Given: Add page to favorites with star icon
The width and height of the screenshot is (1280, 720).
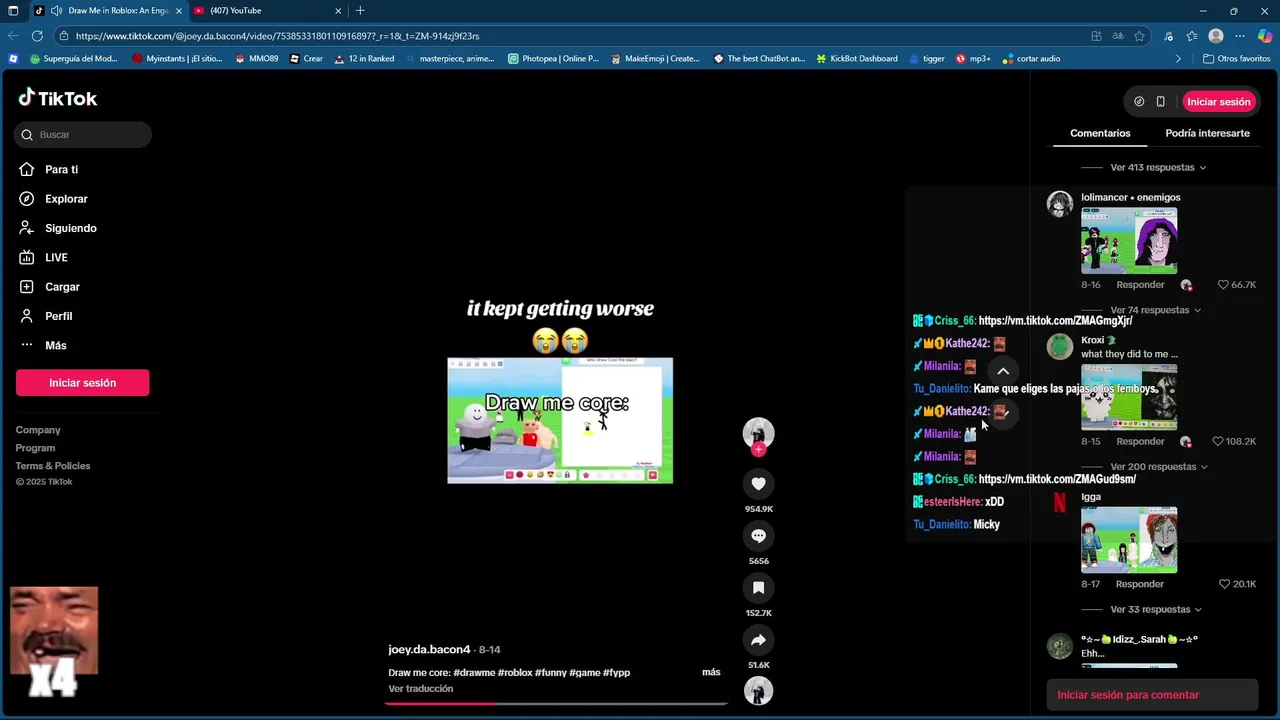Looking at the screenshot, I should 1139,36.
